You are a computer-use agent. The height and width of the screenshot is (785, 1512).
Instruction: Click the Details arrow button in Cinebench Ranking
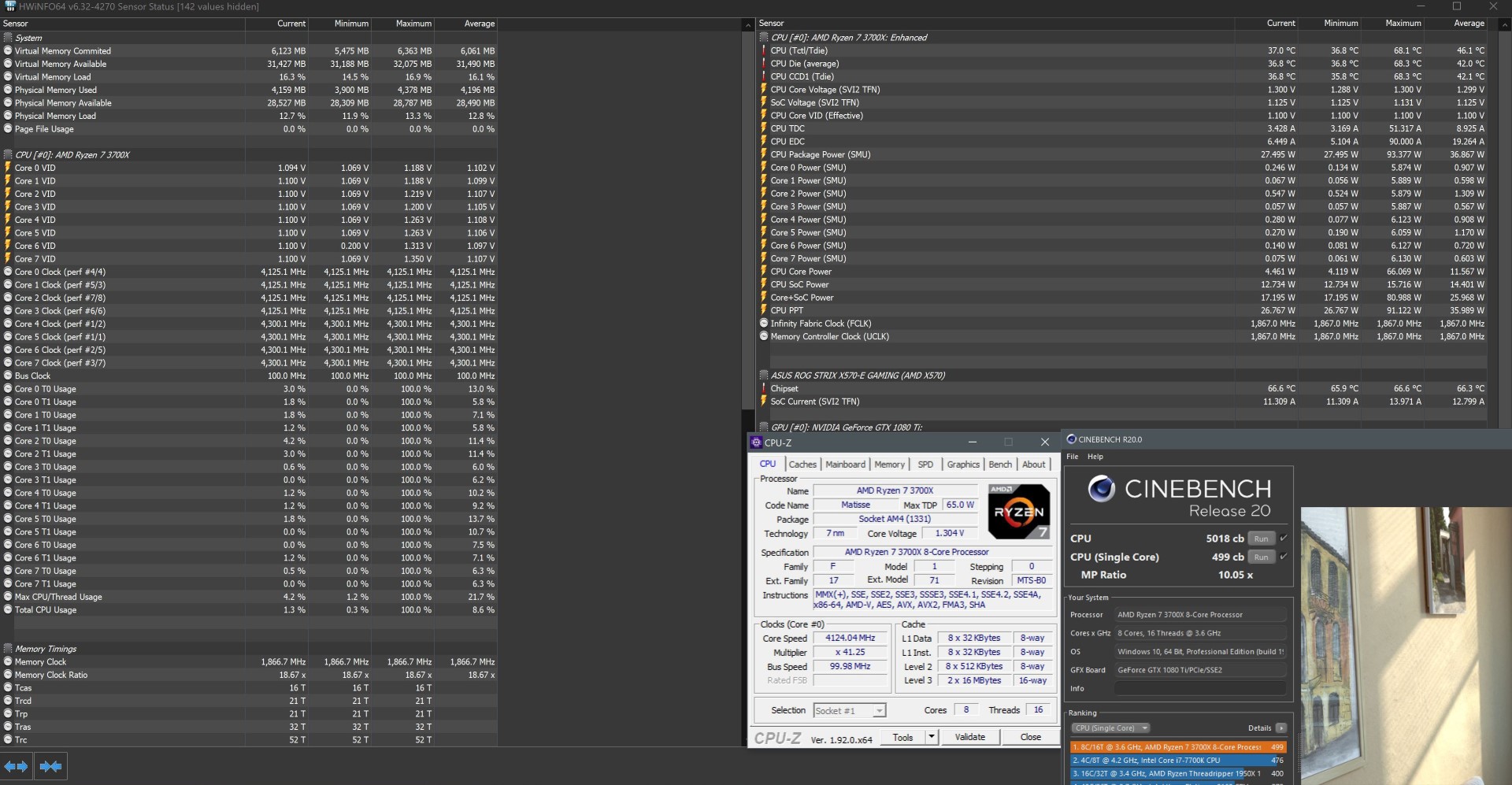click(1281, 728)
